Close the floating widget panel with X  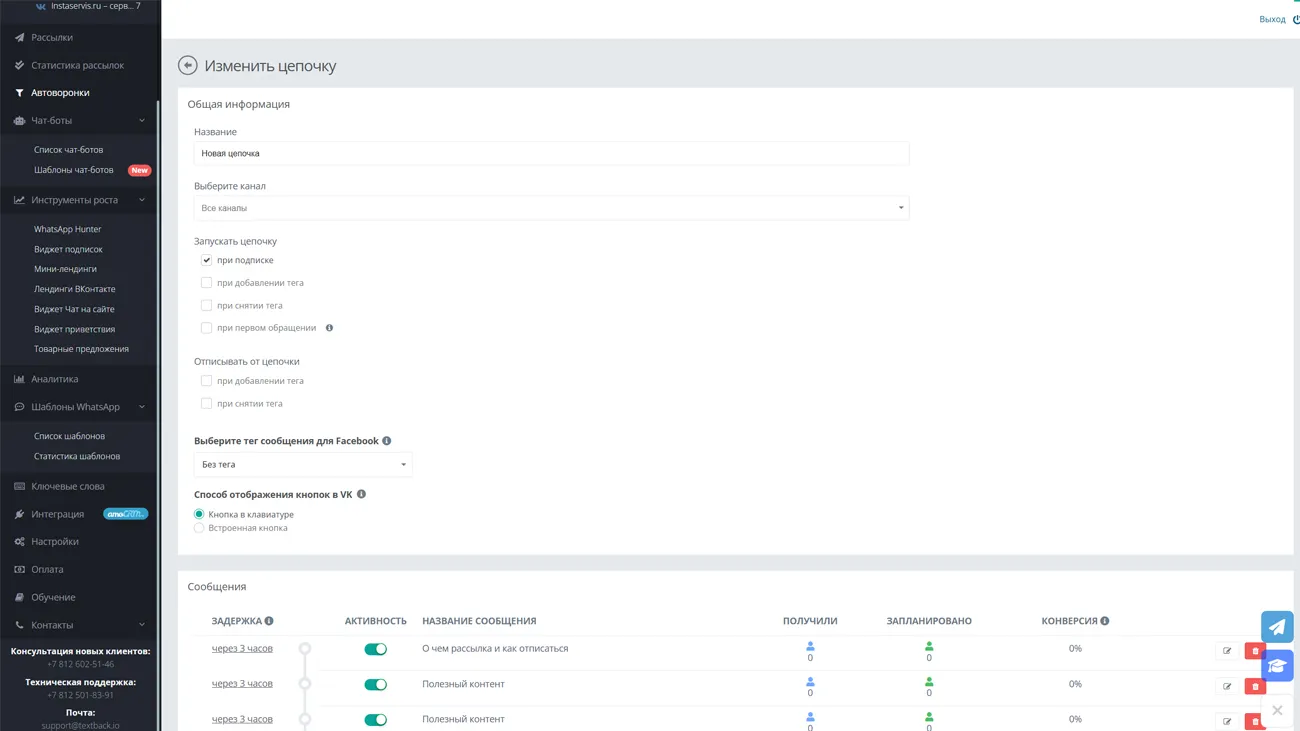pos(1277,710)
